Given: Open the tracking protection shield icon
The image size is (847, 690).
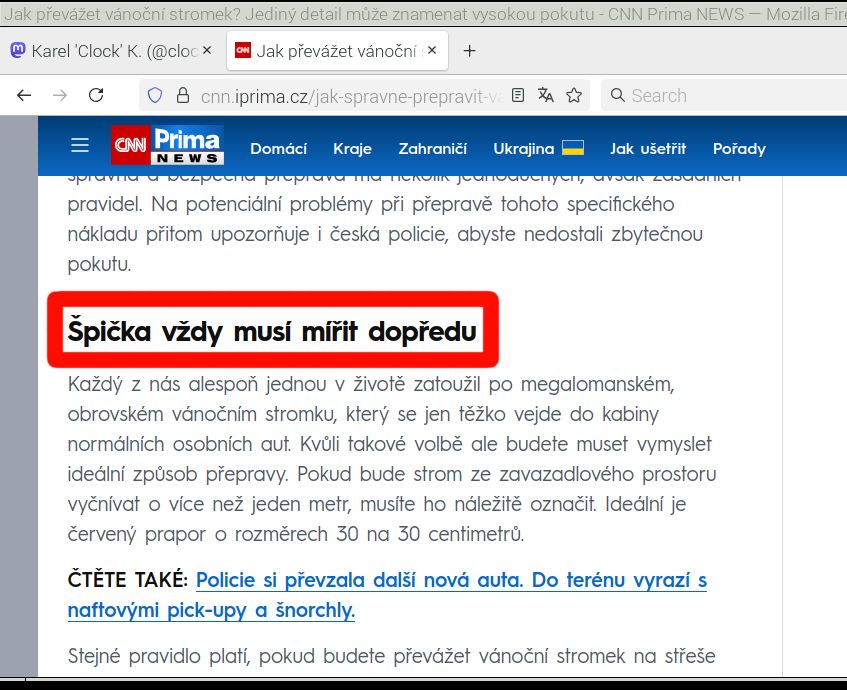Looking at the screenshot, I should 155,96.
